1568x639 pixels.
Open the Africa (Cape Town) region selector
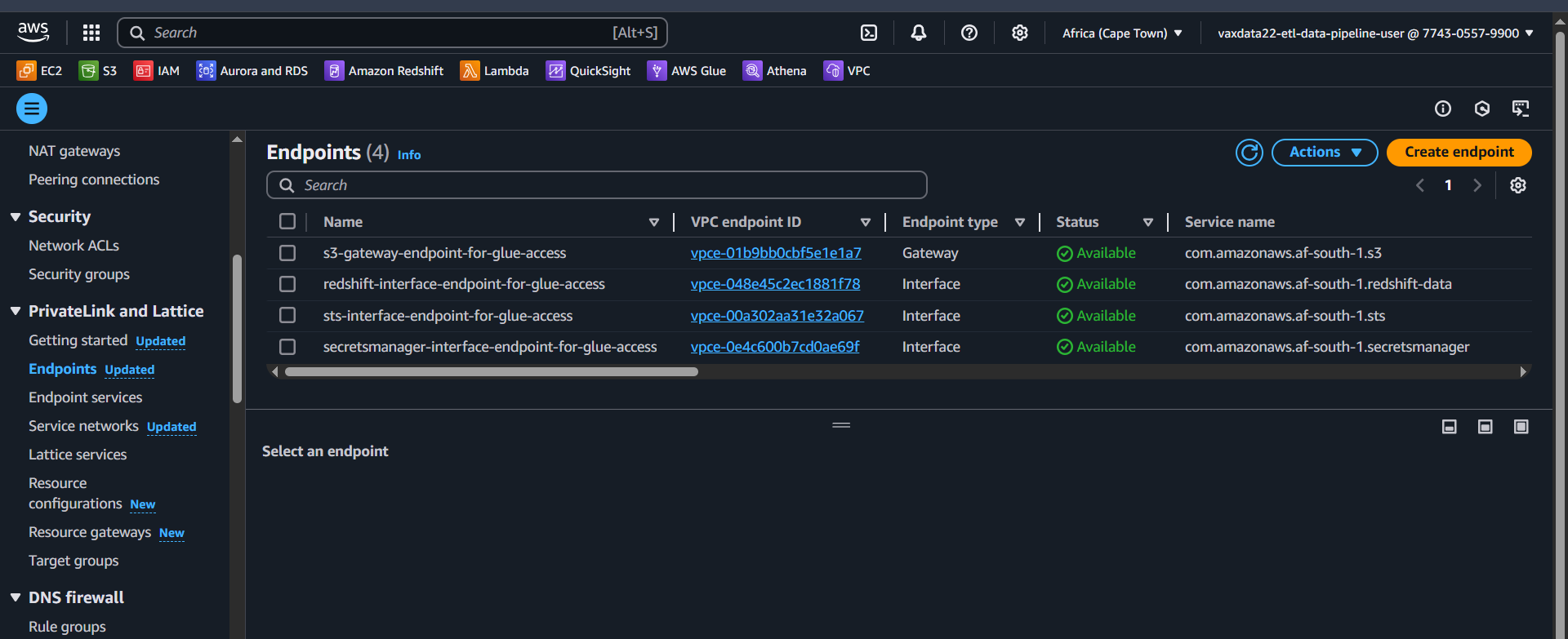1122,33
